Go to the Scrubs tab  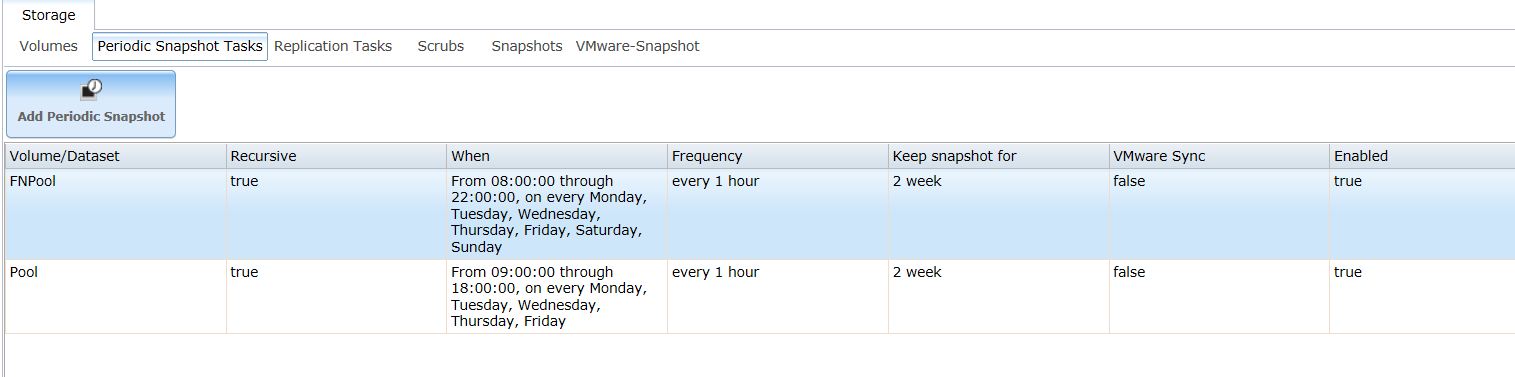pyautogui.click(x=441, y=46)
